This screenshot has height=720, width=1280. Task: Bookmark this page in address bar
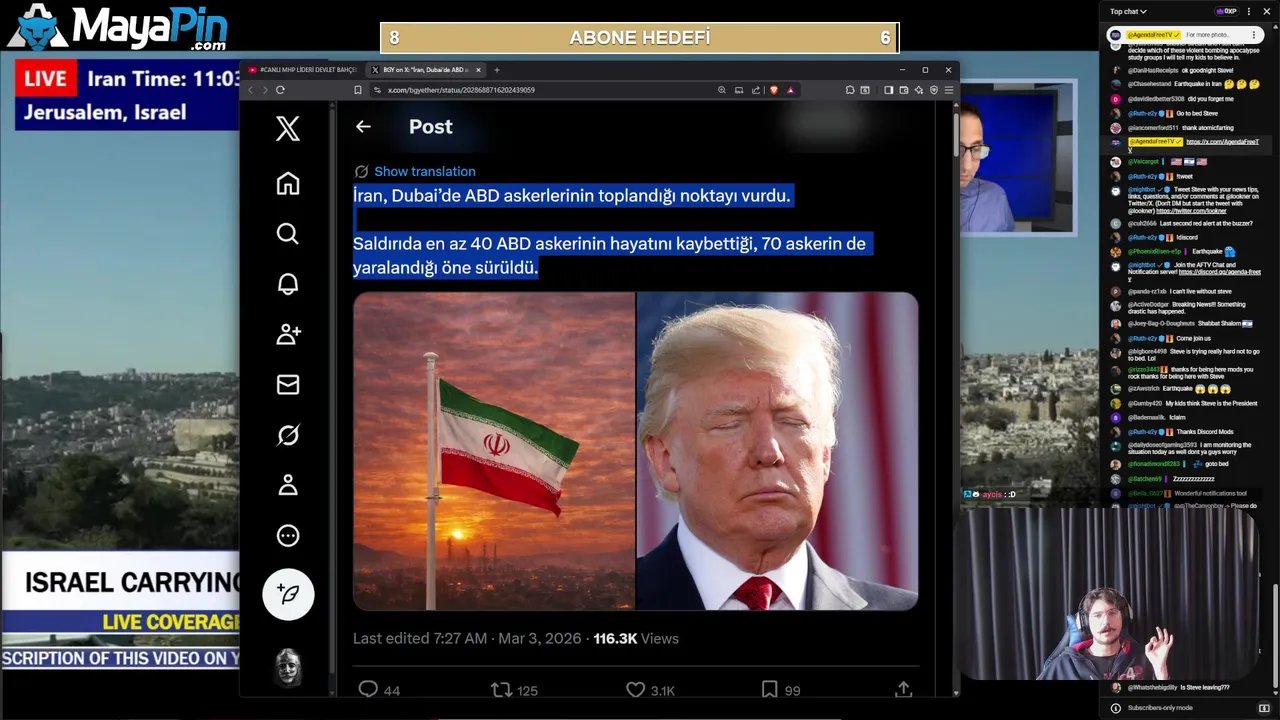pos(358,90)
